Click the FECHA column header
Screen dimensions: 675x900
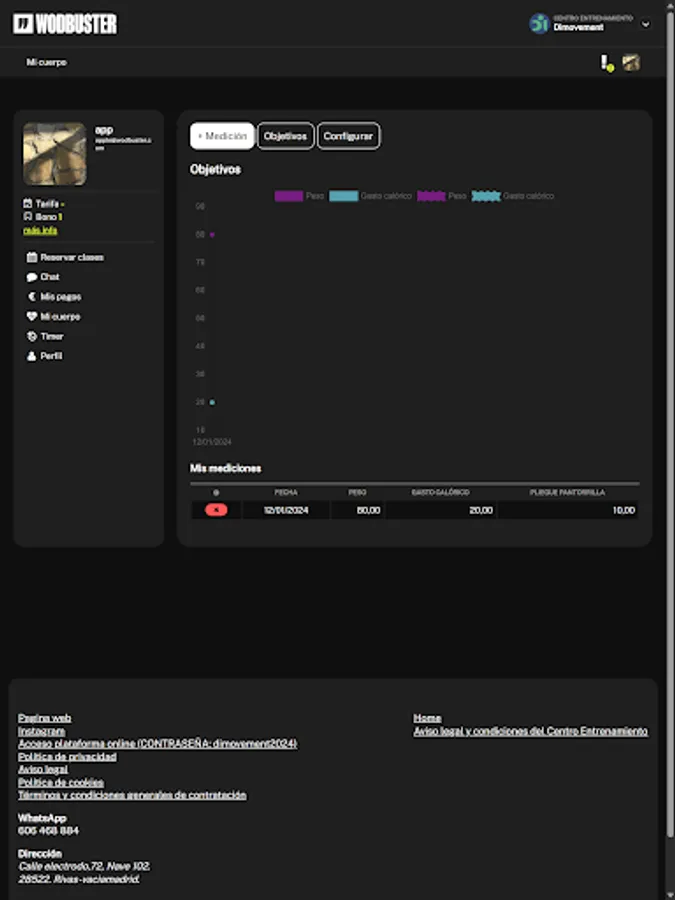tap(286, 492)
